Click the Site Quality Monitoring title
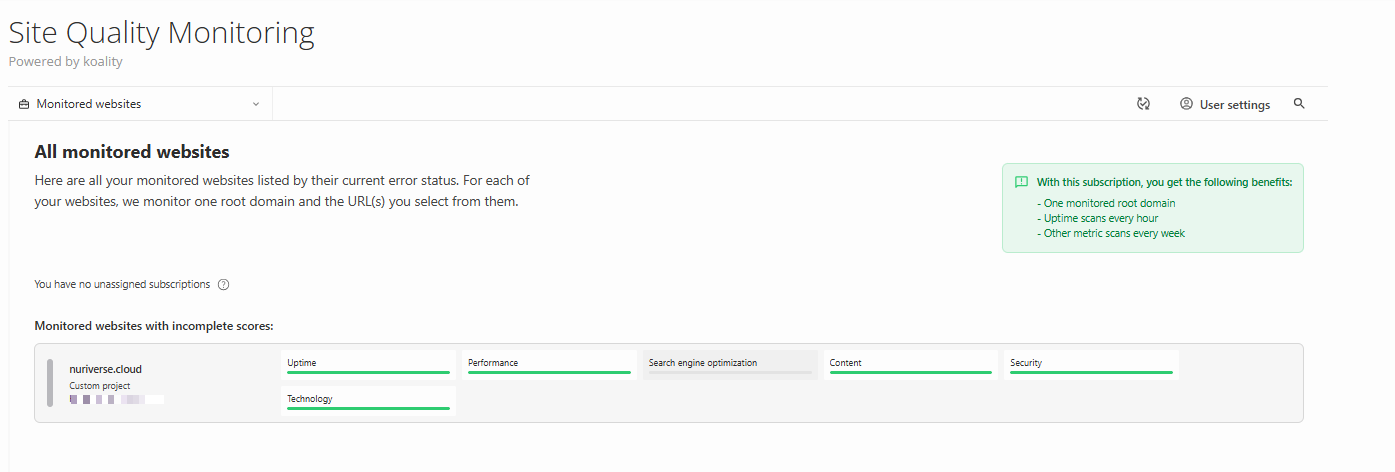Viewport: 1395px width, 472px height. pos(161,33)
